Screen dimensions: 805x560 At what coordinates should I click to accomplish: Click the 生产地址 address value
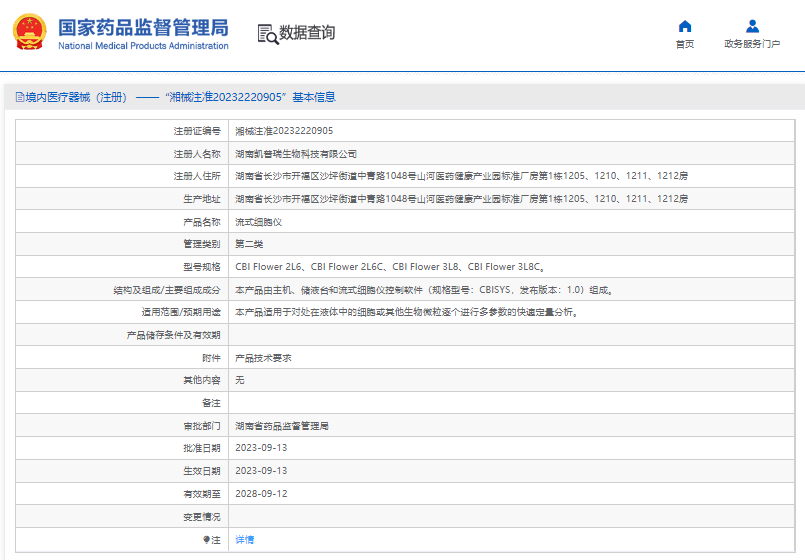click(462, 199)
